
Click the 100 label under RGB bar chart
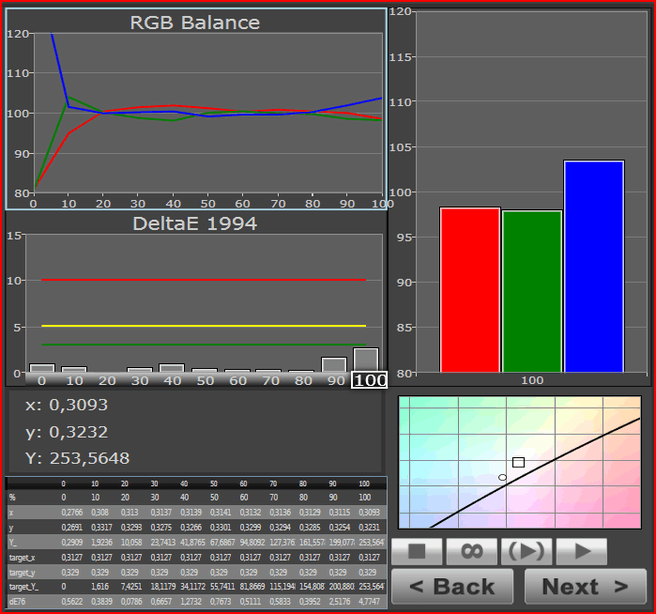[532, 380]
